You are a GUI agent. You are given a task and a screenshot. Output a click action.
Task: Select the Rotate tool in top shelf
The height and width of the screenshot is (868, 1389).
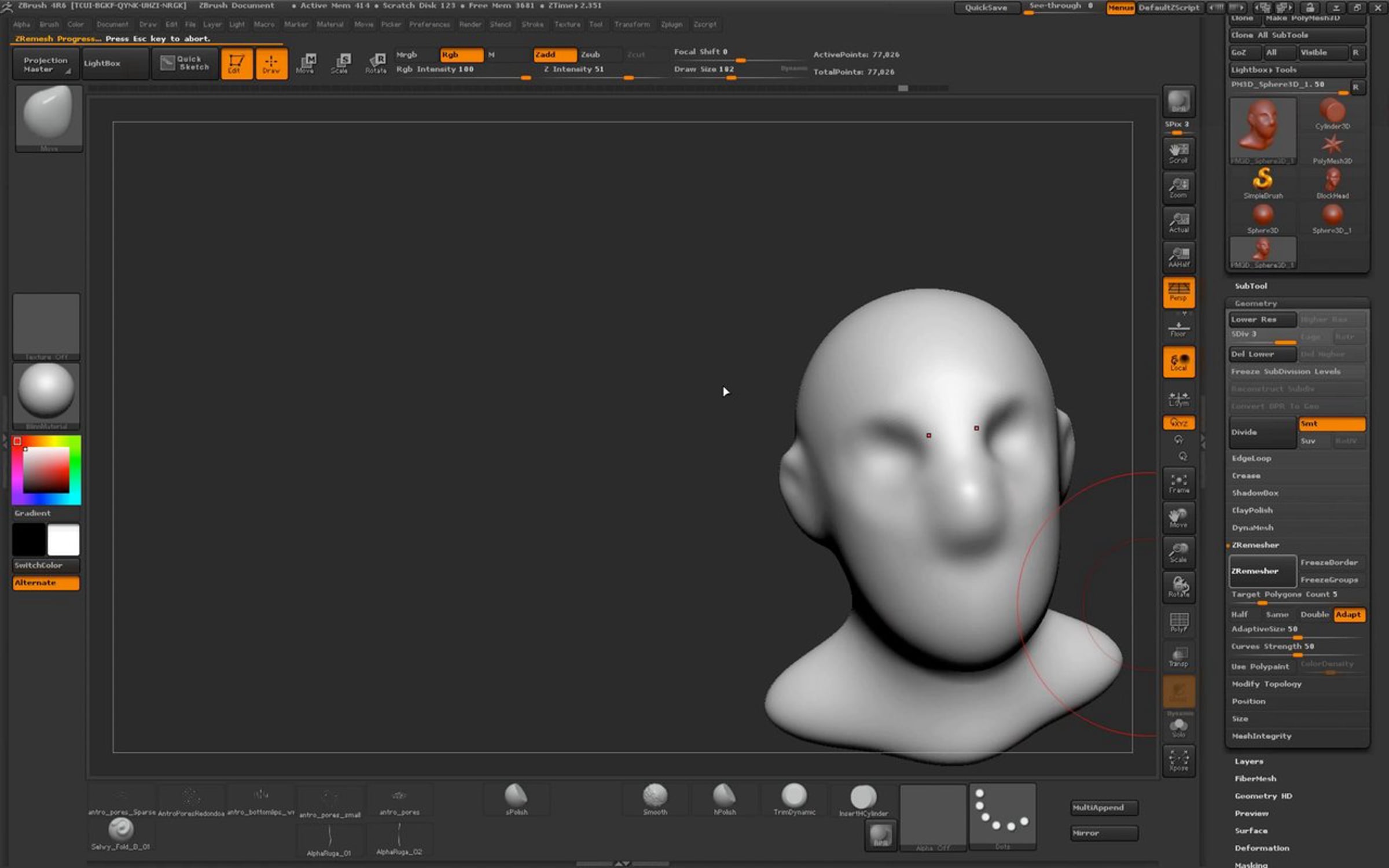(x=376, y=62)
